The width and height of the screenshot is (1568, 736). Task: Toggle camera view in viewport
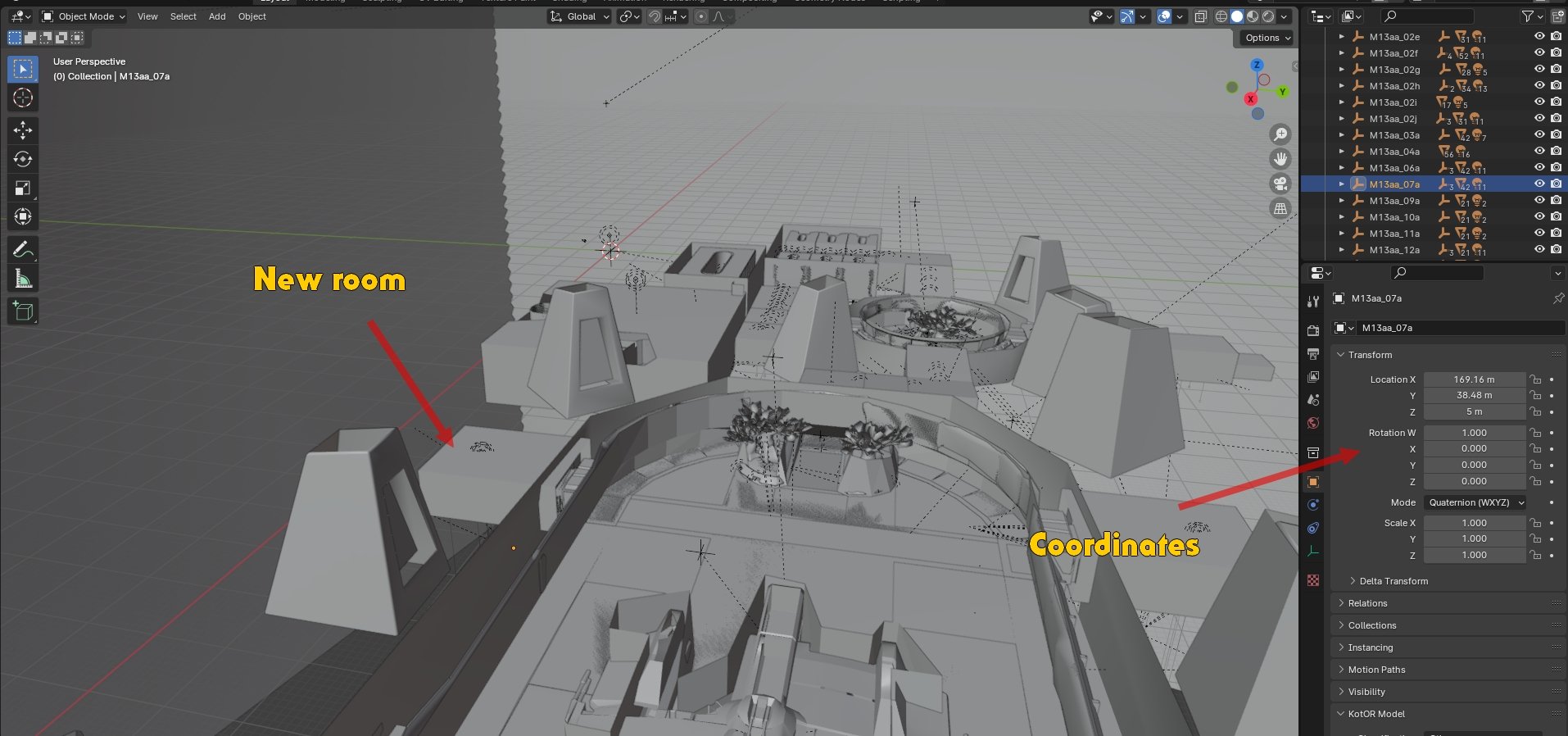(x=1280, y=184)
